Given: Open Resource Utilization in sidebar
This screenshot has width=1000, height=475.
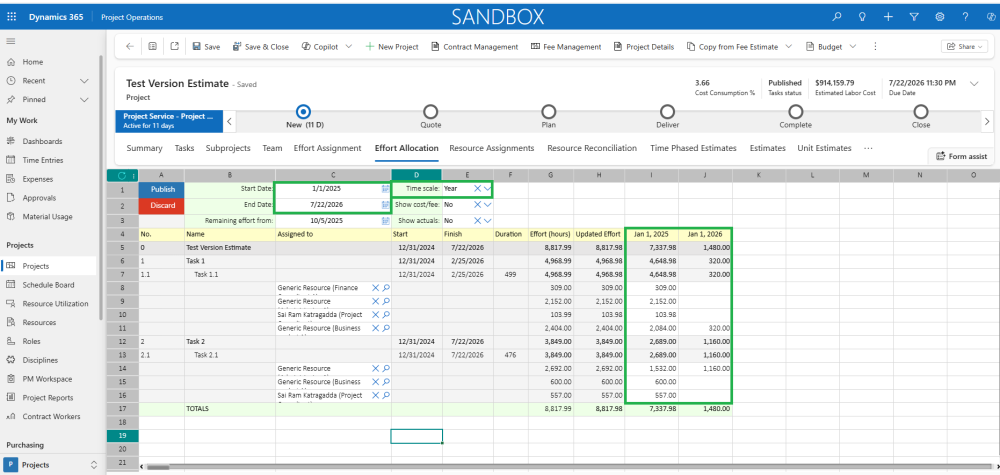Looking at the screenshot, I should 55,303.
